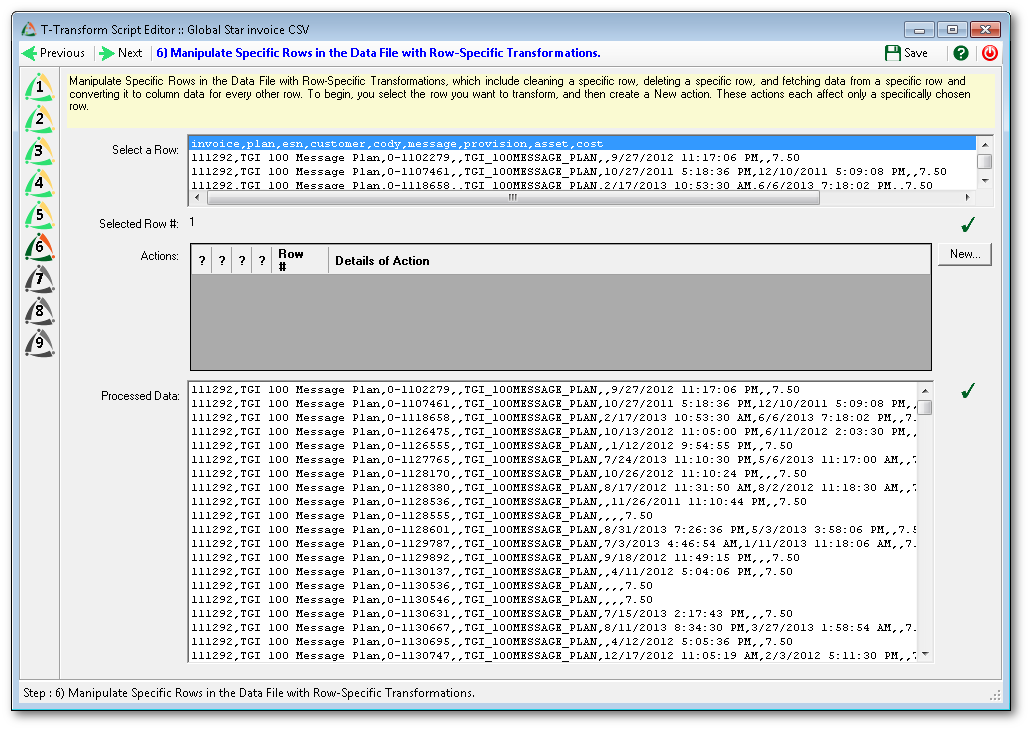The width and height of the screenshot is (1030, 730).
Task: Go to step 7 sidebar icon
Action: 39,279
